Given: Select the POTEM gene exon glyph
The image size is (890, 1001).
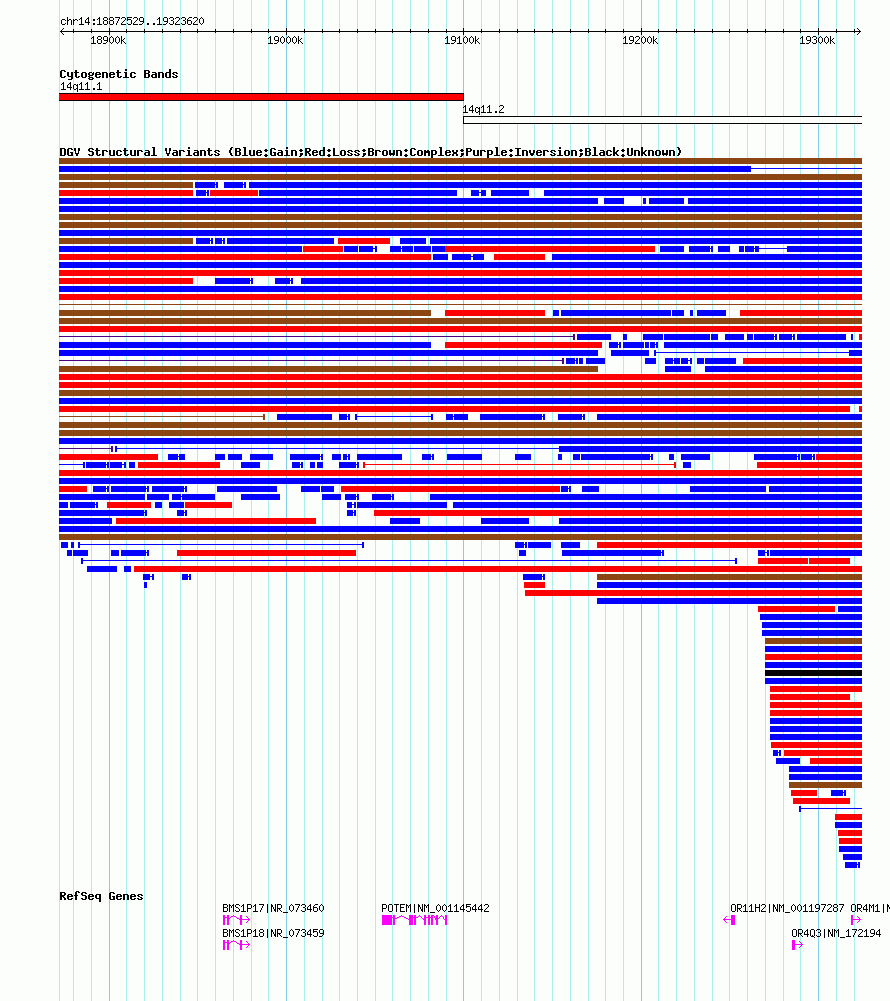Looking at the screenshot, I should (414, 920).
